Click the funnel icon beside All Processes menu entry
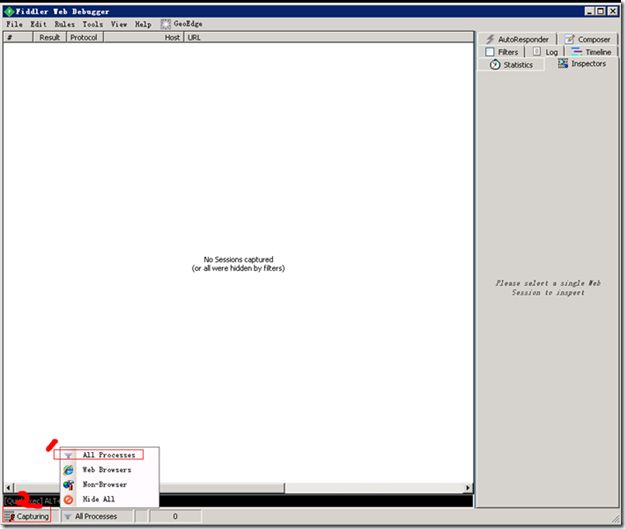This screenshot has height=529, width=625. pos(68,455)
